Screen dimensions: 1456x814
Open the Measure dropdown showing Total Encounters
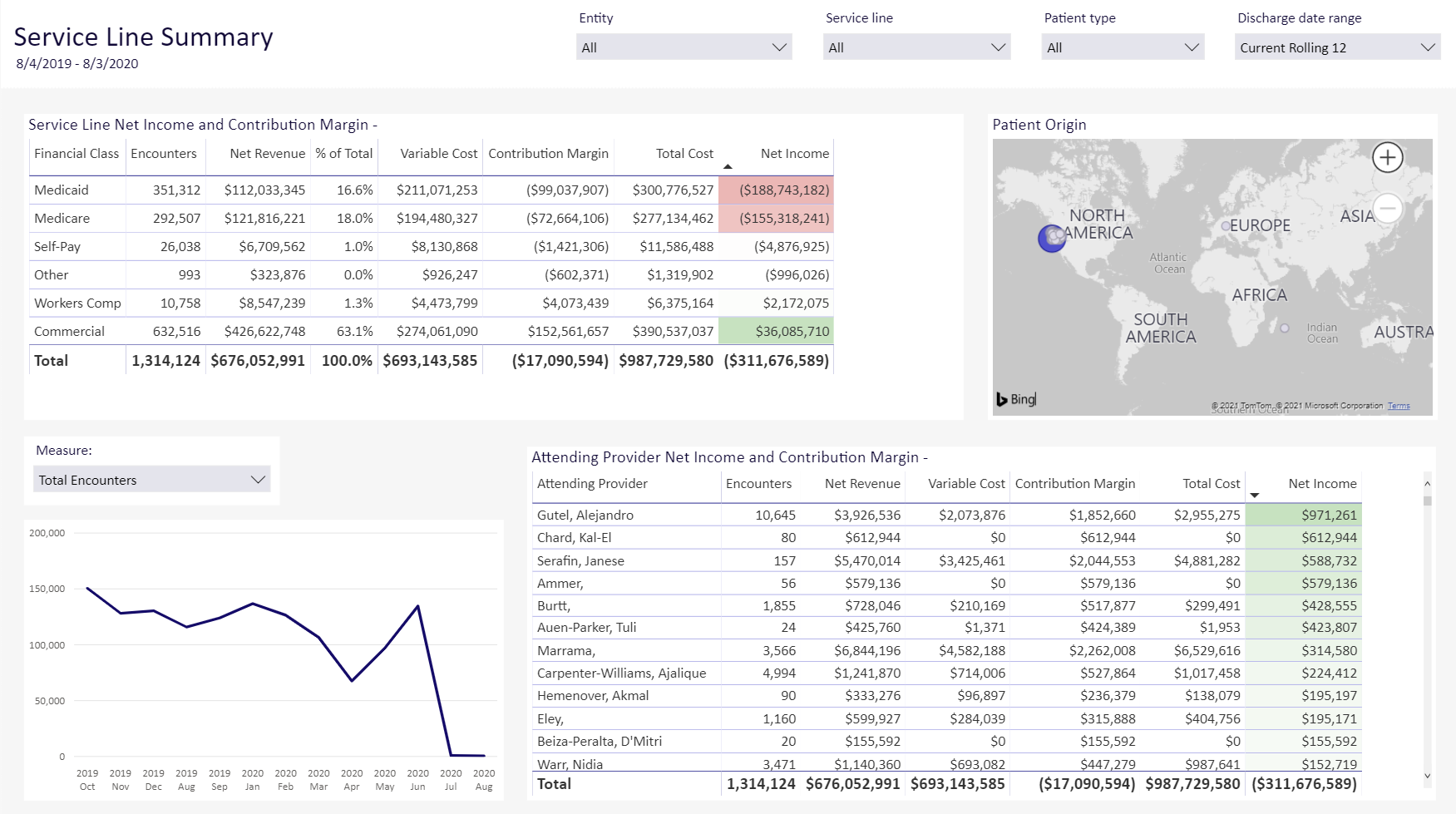[151, 480]
